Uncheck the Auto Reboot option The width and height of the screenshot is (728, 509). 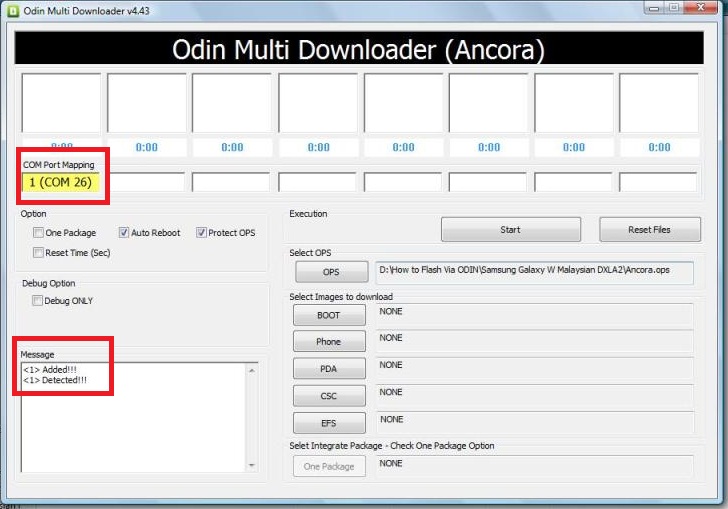coord(124,233)
